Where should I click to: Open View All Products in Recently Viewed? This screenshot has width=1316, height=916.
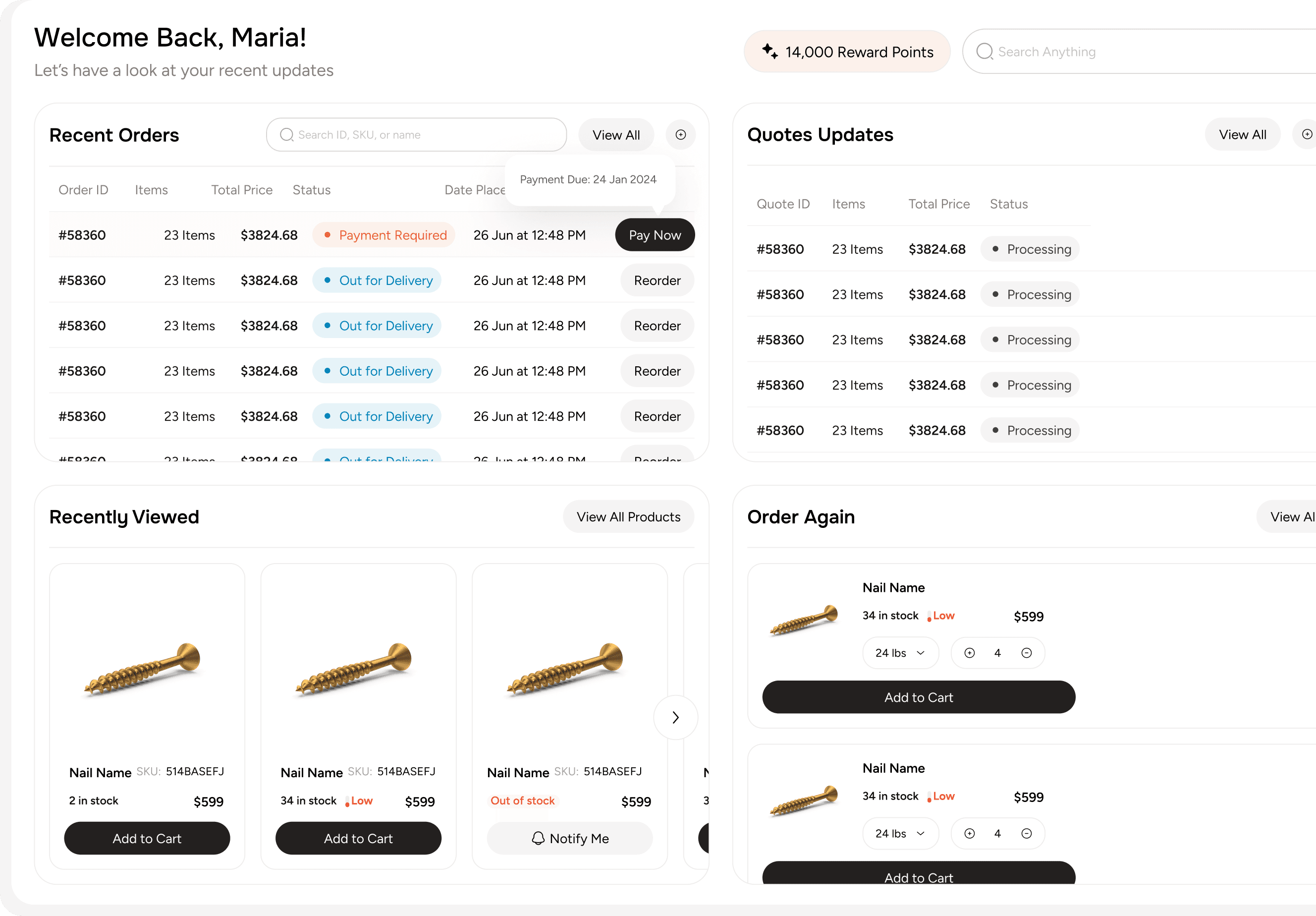pyautogui.click(x=628, y=516)
